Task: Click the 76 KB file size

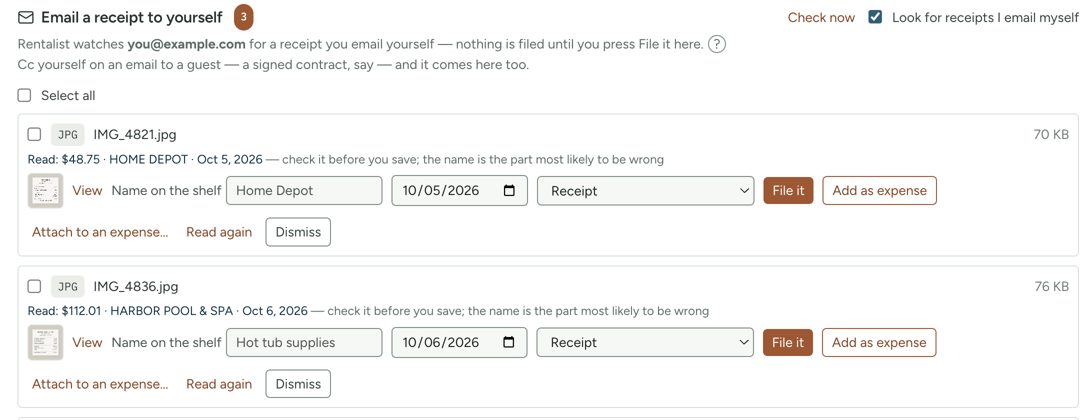Action: pos(1051,286)
